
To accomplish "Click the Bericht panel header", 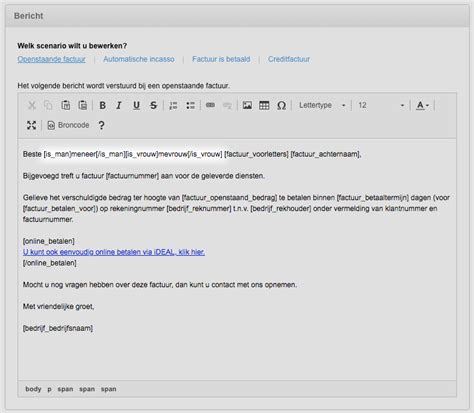I will click(237, 16).
